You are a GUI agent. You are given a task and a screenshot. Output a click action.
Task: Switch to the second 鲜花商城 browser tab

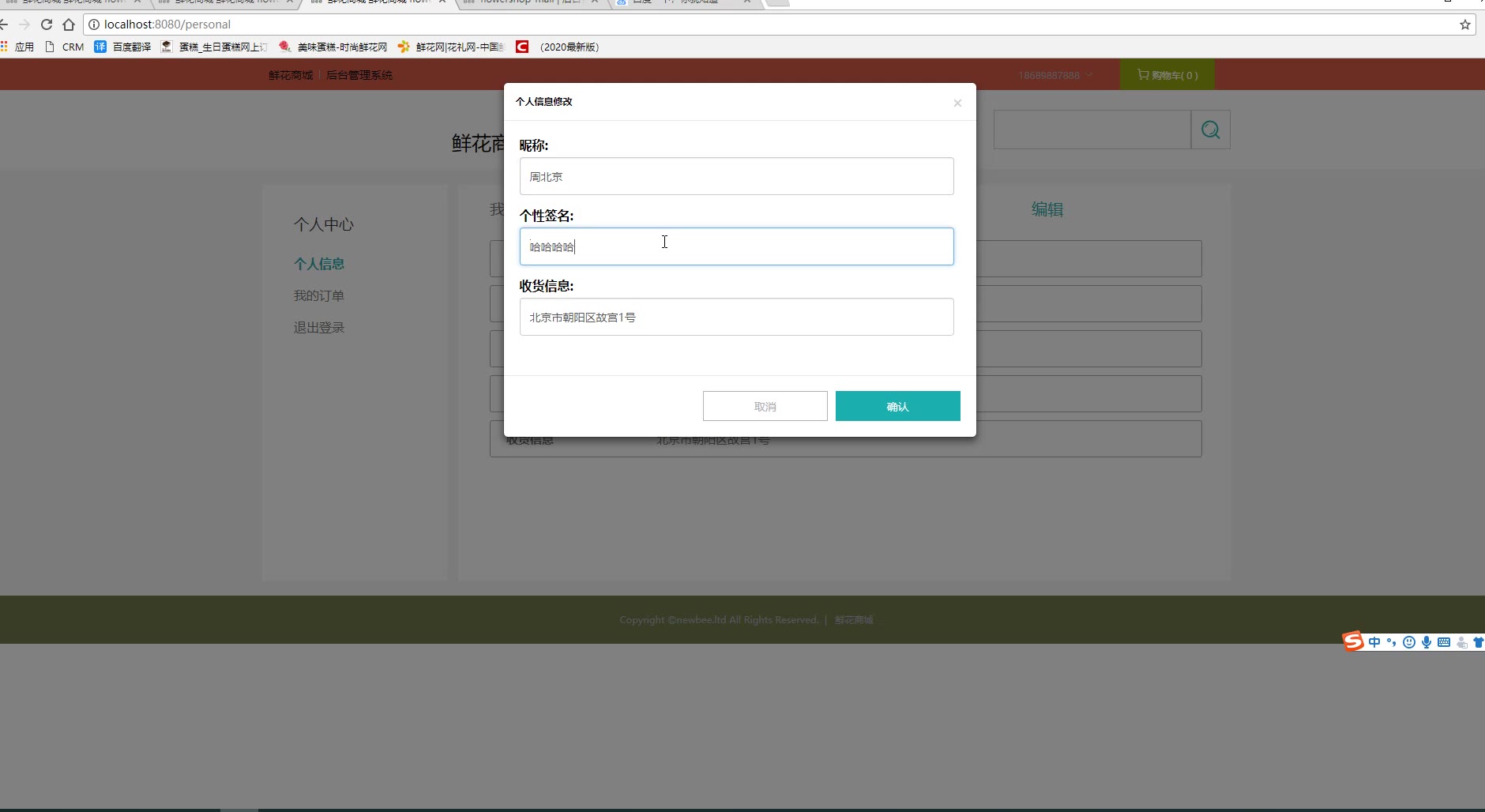[225, 2]
